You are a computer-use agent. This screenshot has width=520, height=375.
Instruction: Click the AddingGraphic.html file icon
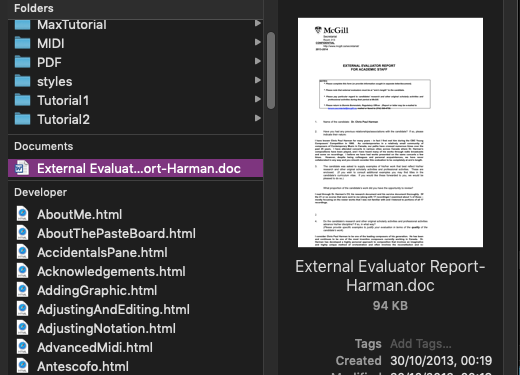(22, 290)
